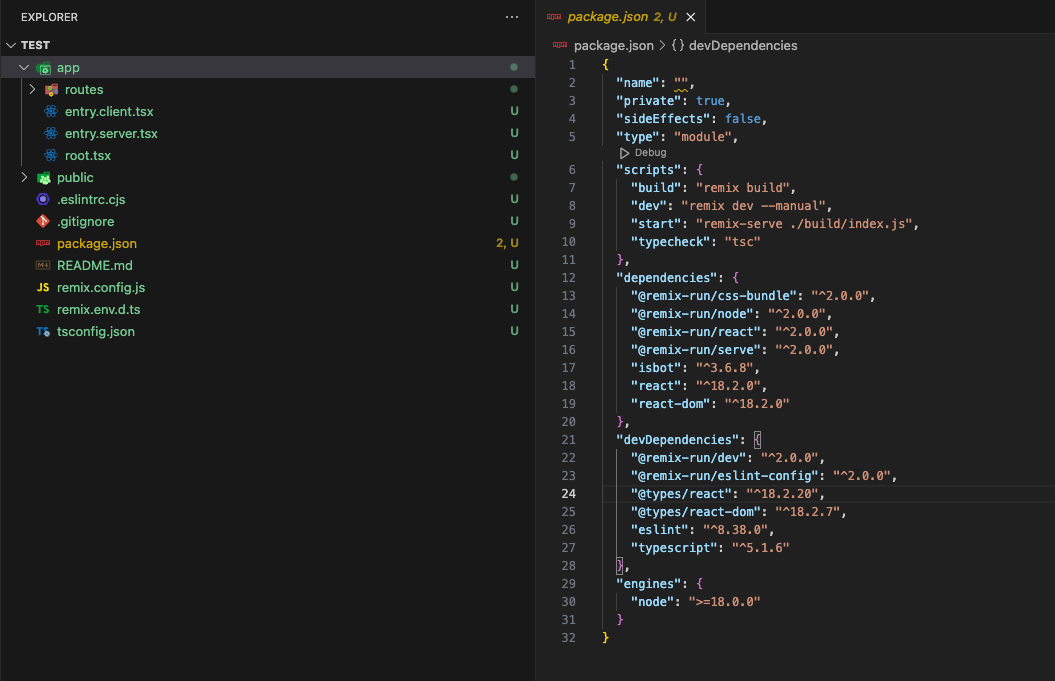
Task: Click the "scripts" key in the editor
Action: point(649,170)
